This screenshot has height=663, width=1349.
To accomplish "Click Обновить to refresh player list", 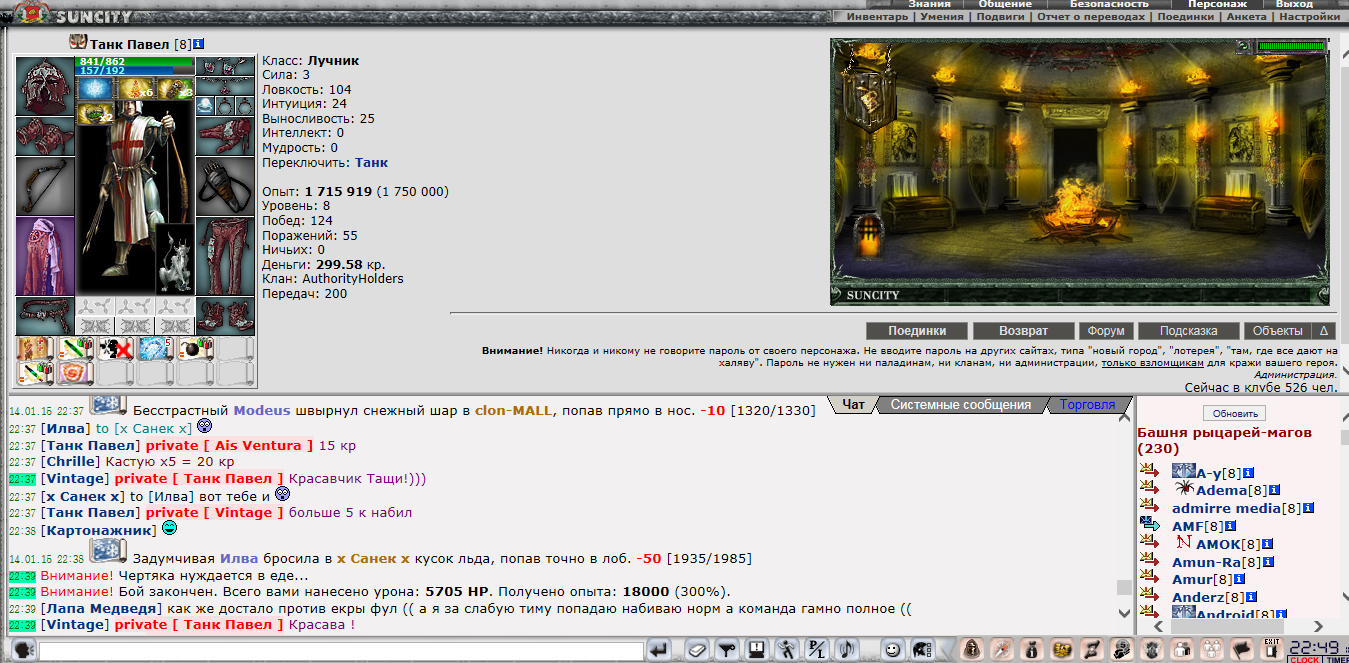I will pyautogui.click(x=1235, y=413).
